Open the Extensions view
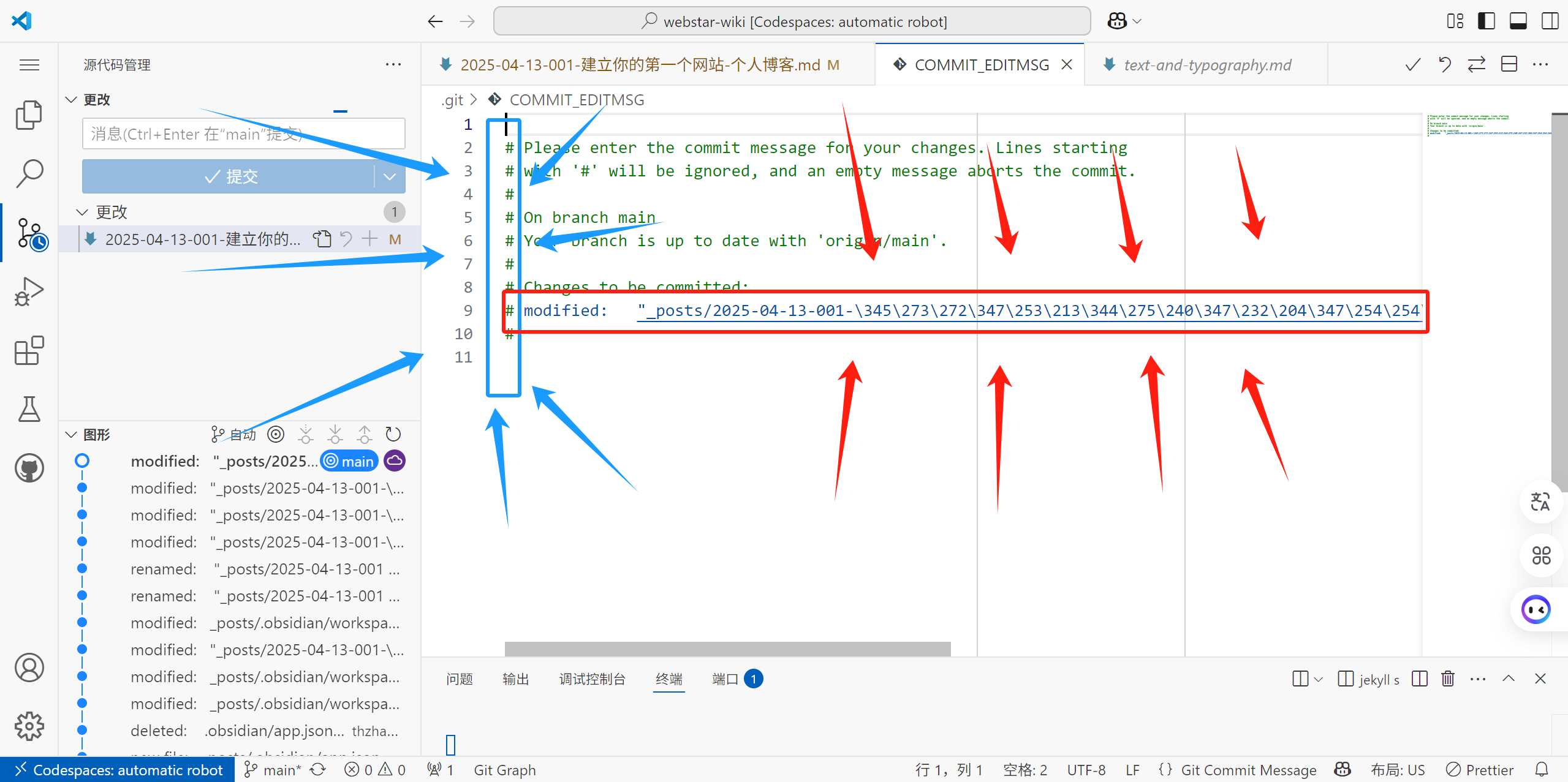 pyautogui.click(x=29, y=351)
